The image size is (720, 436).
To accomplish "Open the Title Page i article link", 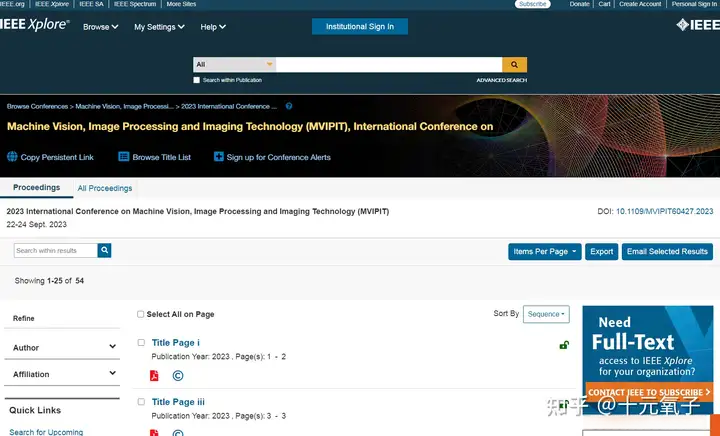I will [175, 342].
